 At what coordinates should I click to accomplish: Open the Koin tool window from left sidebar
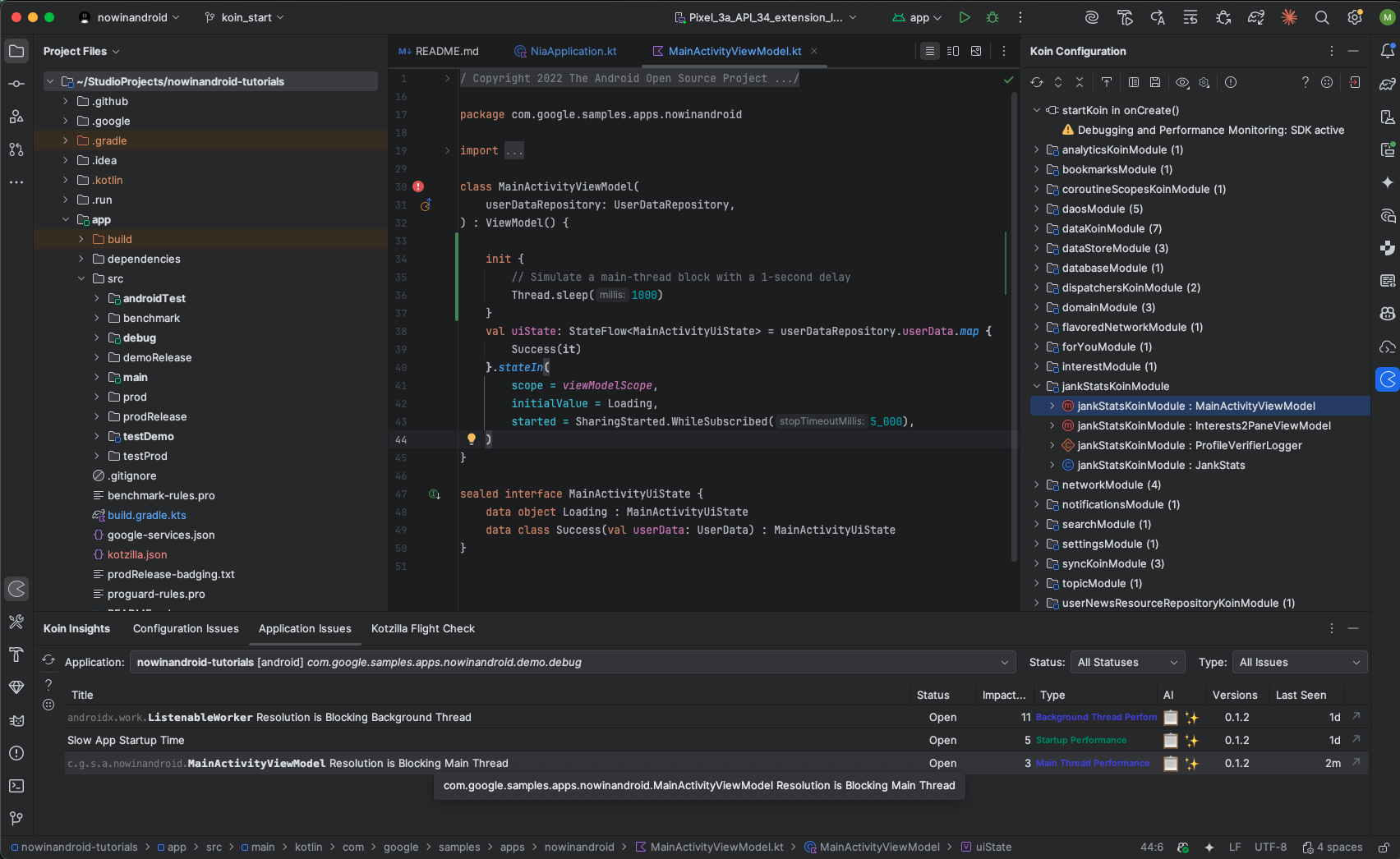click(x=16, y=589)
